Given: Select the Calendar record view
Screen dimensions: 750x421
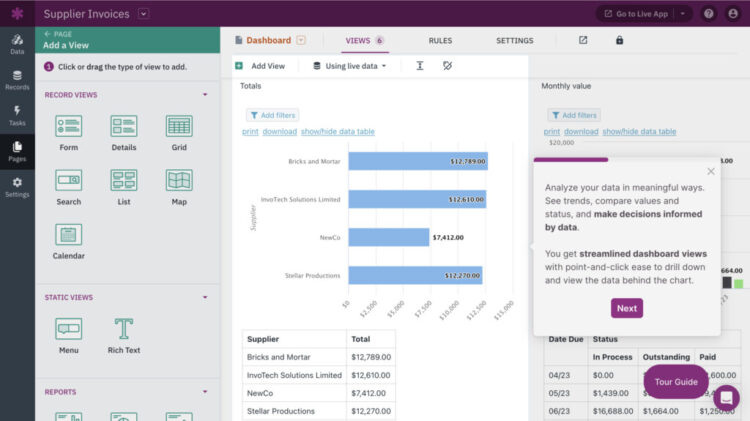Looking at the screenshot, I should pyautogui.click(x=68, y=242).
